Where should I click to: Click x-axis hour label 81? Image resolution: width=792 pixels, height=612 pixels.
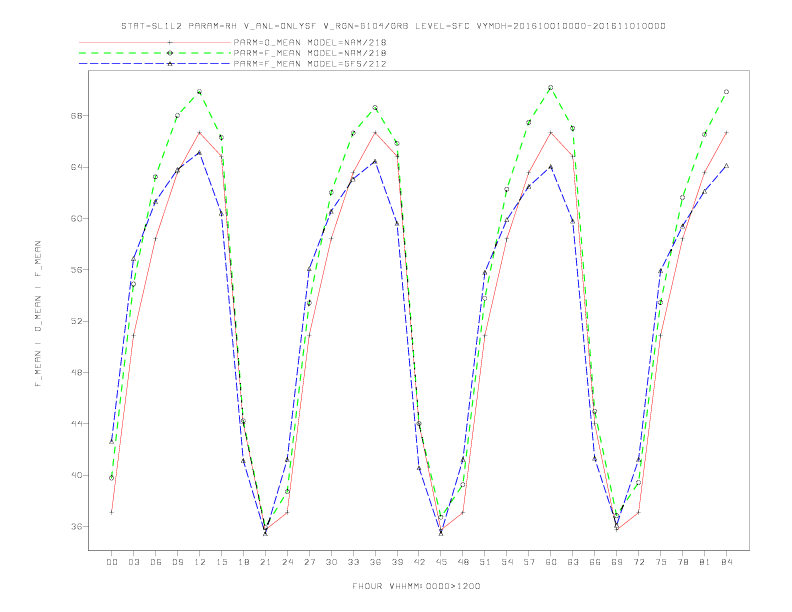point(705,562)
